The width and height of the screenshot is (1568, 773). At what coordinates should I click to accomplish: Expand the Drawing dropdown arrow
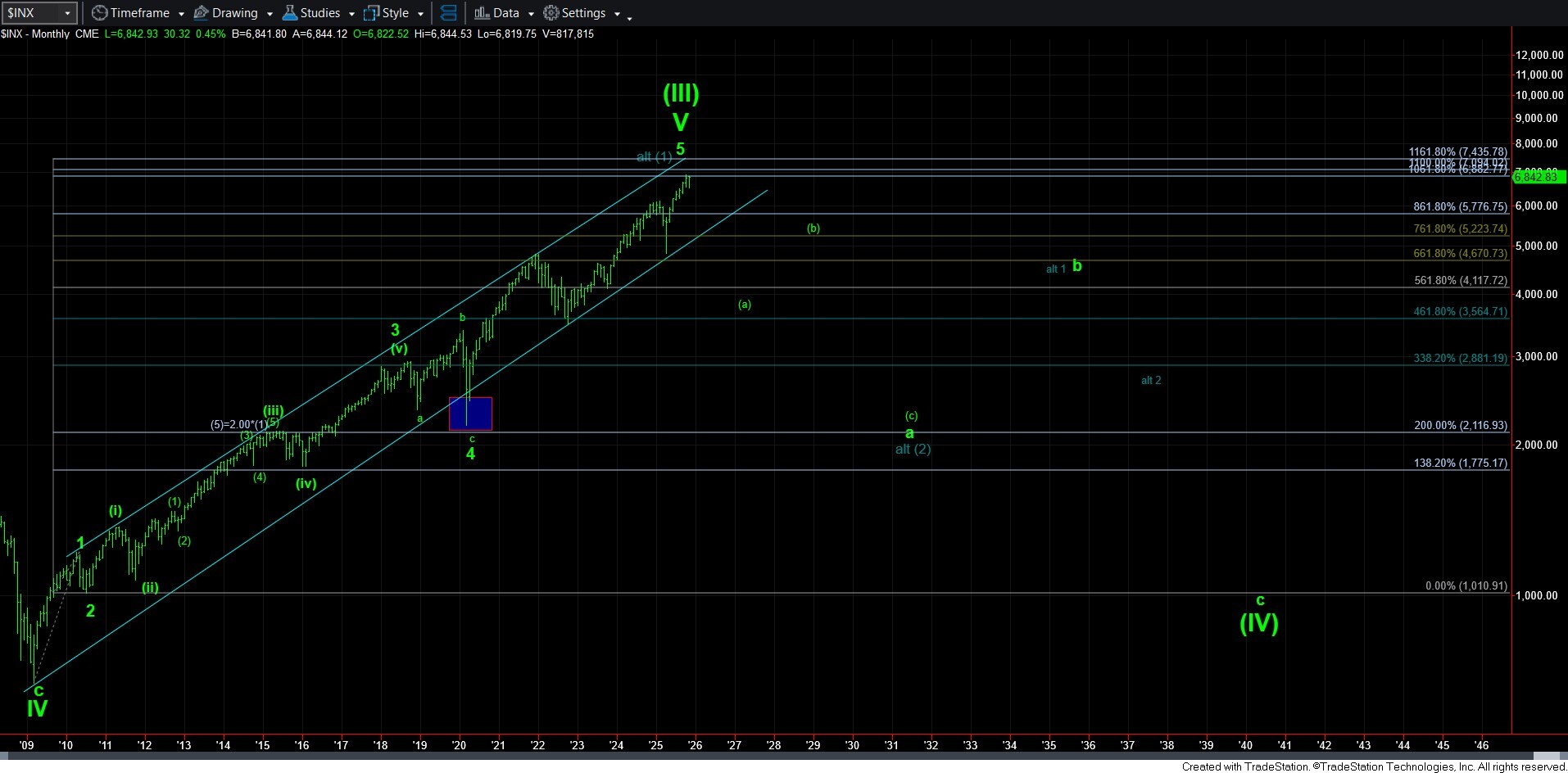click(x=270, y=14)
